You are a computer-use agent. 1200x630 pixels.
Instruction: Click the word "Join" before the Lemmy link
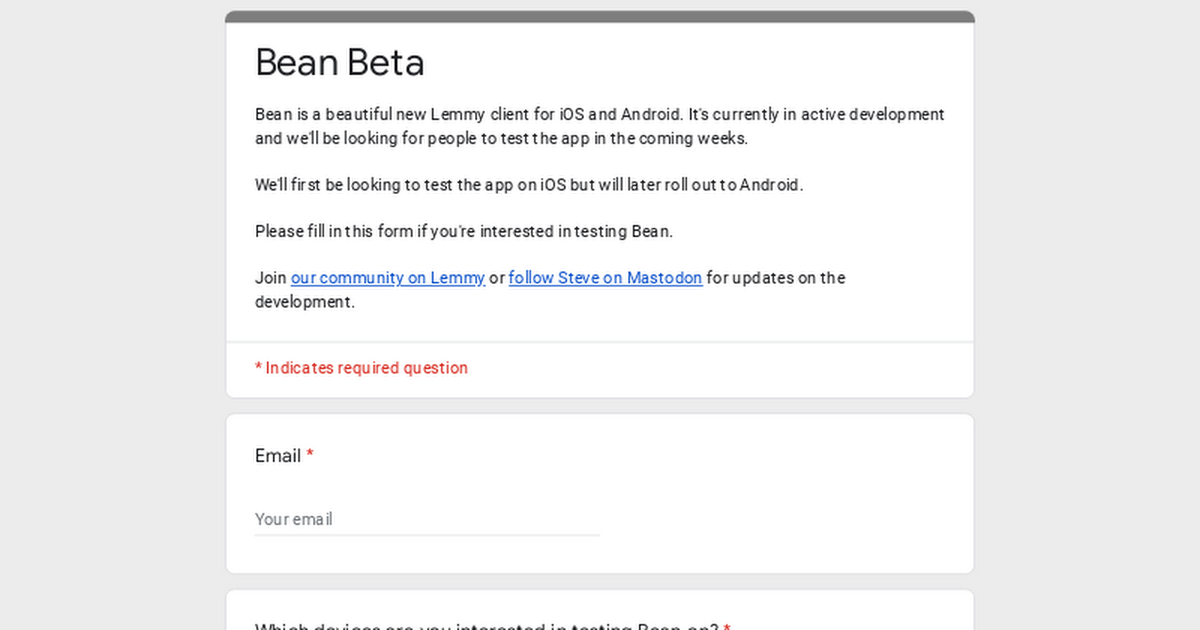(271, 278)
